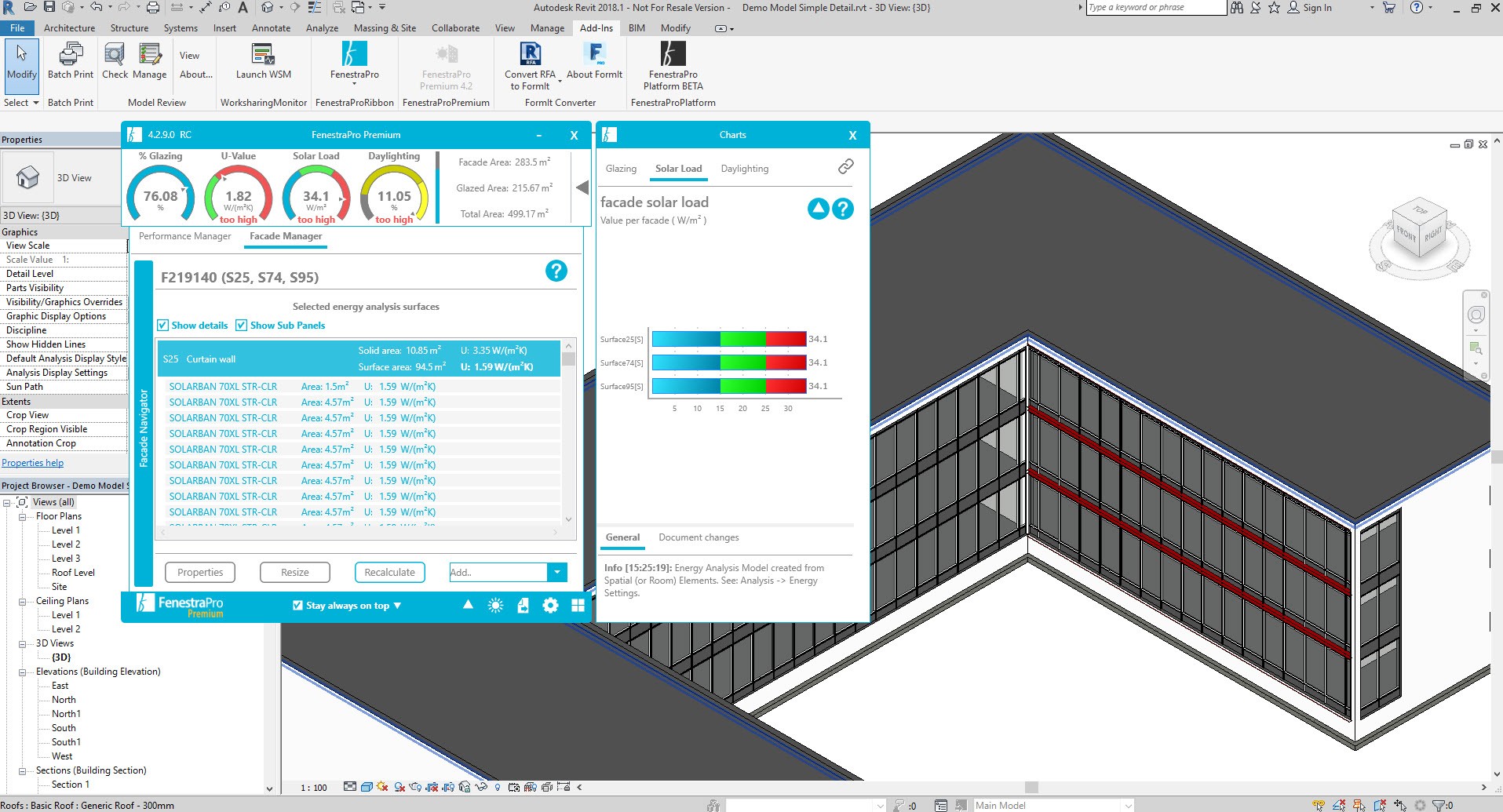Disable the Stay always on top checkbox
1503x812 pixels.
coord(297,606)
